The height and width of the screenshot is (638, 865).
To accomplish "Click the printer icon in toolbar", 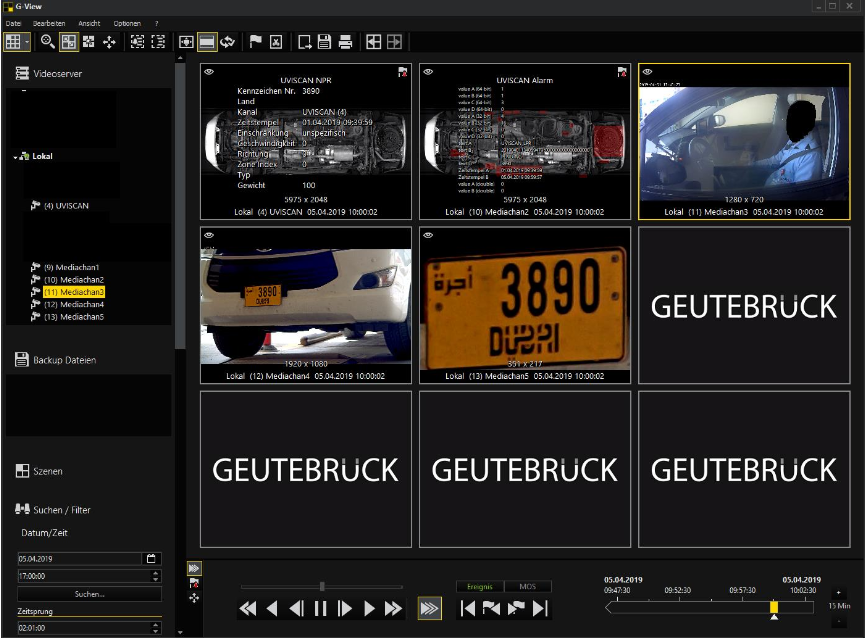I will tap(345, 42).
